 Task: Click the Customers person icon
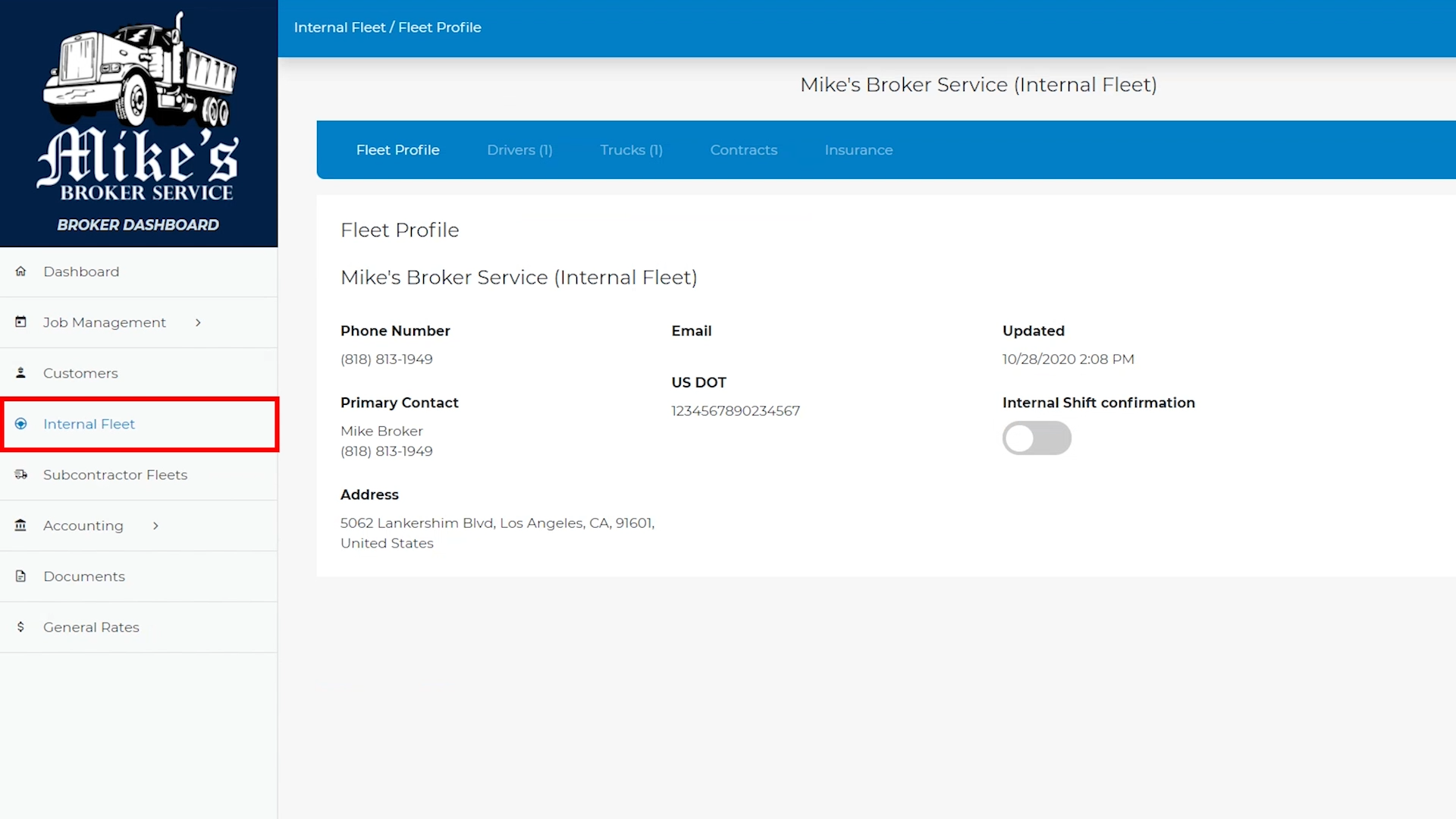click(20, 373)
